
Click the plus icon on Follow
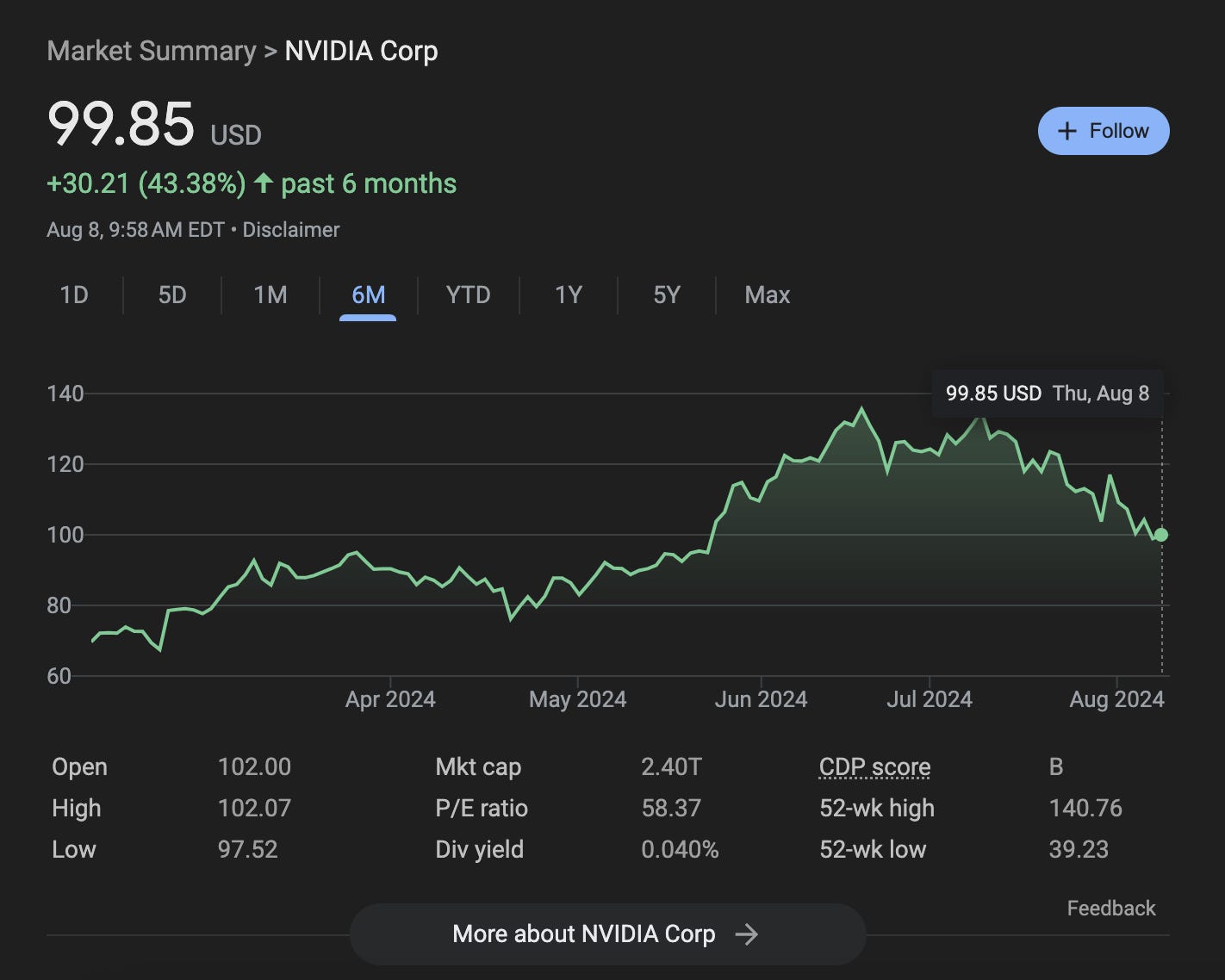[1067, 131]
